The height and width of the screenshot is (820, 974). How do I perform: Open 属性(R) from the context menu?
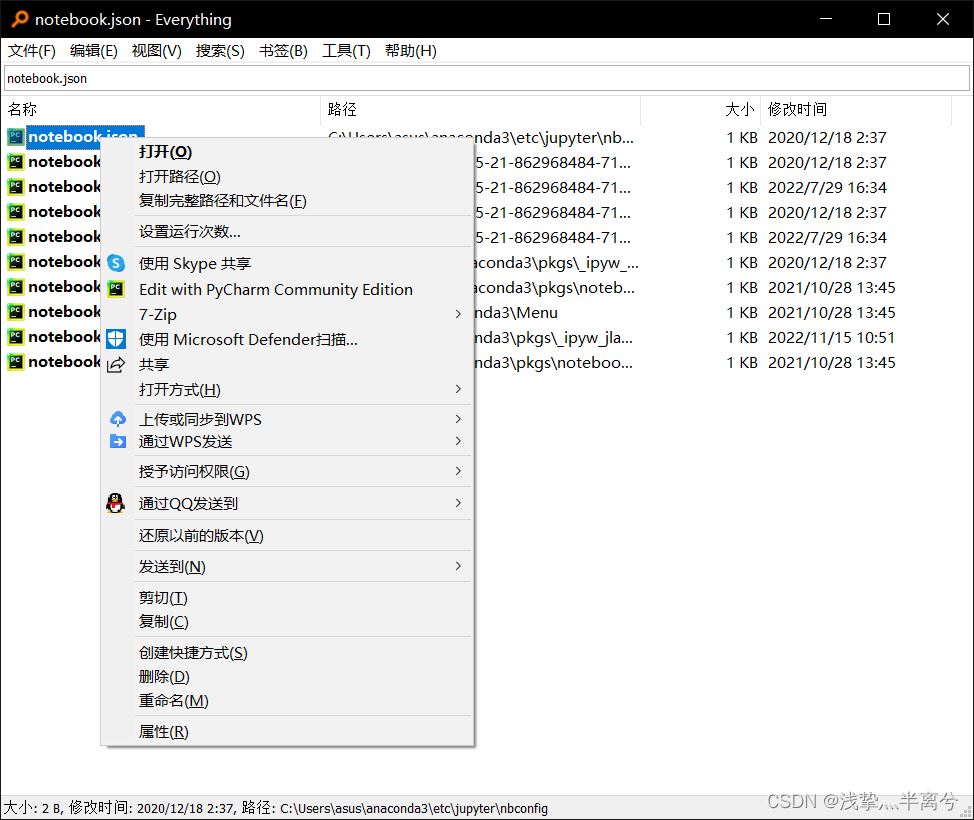[163, 732]
